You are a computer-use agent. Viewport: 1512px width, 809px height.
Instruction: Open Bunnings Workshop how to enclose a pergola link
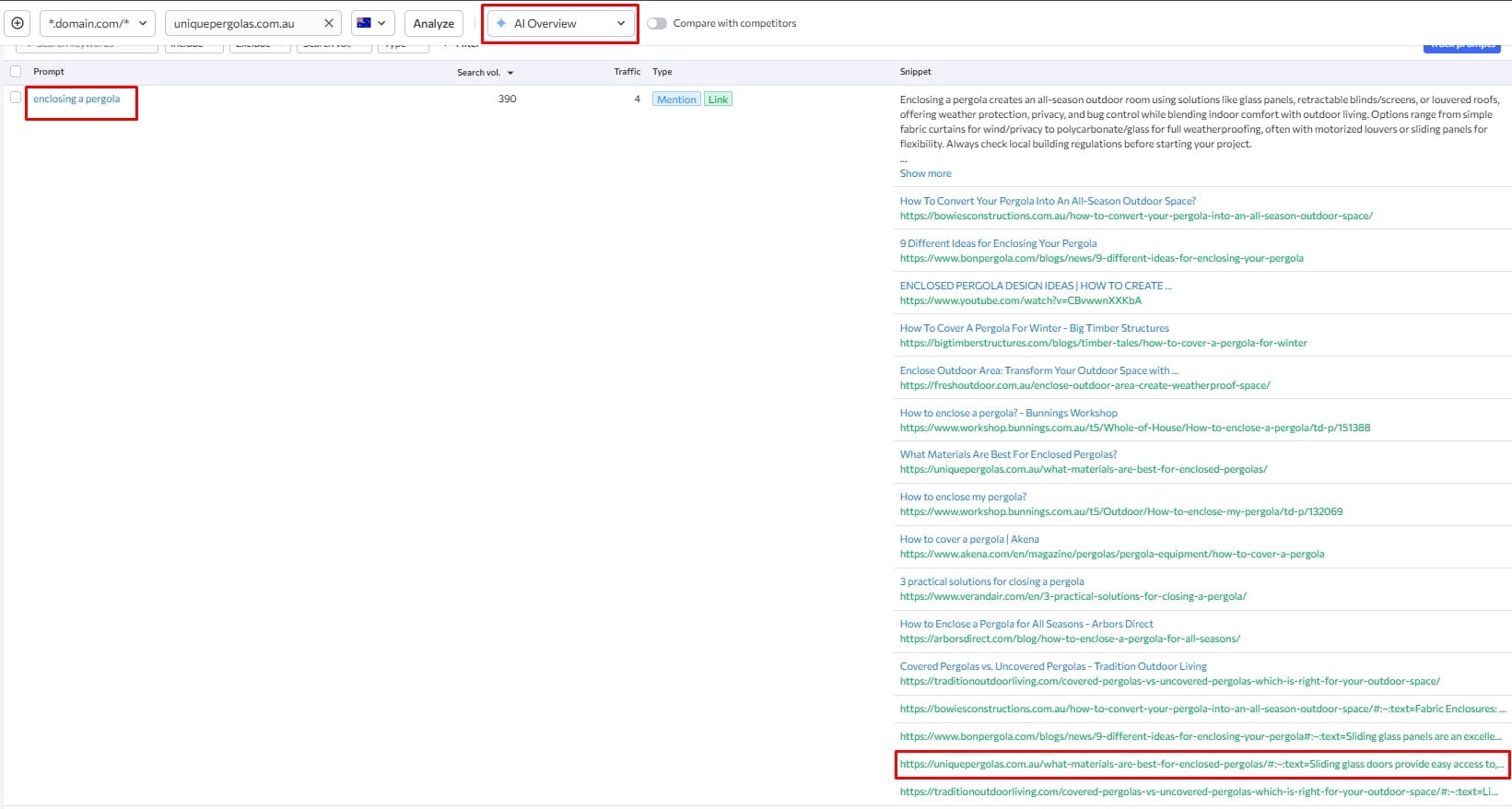pos(1008,413)
